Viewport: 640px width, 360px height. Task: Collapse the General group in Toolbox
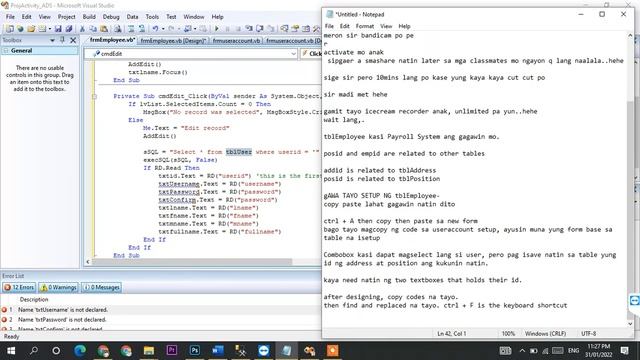pyautogui.click(x=6, y=51)
